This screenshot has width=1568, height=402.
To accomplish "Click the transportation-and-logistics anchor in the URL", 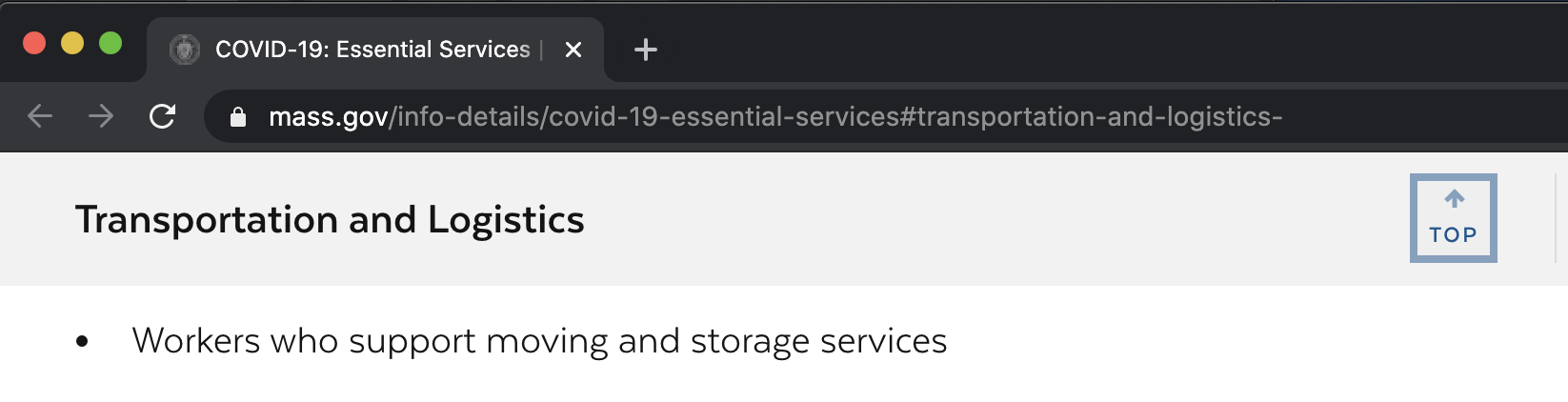I will (1096, 117).
